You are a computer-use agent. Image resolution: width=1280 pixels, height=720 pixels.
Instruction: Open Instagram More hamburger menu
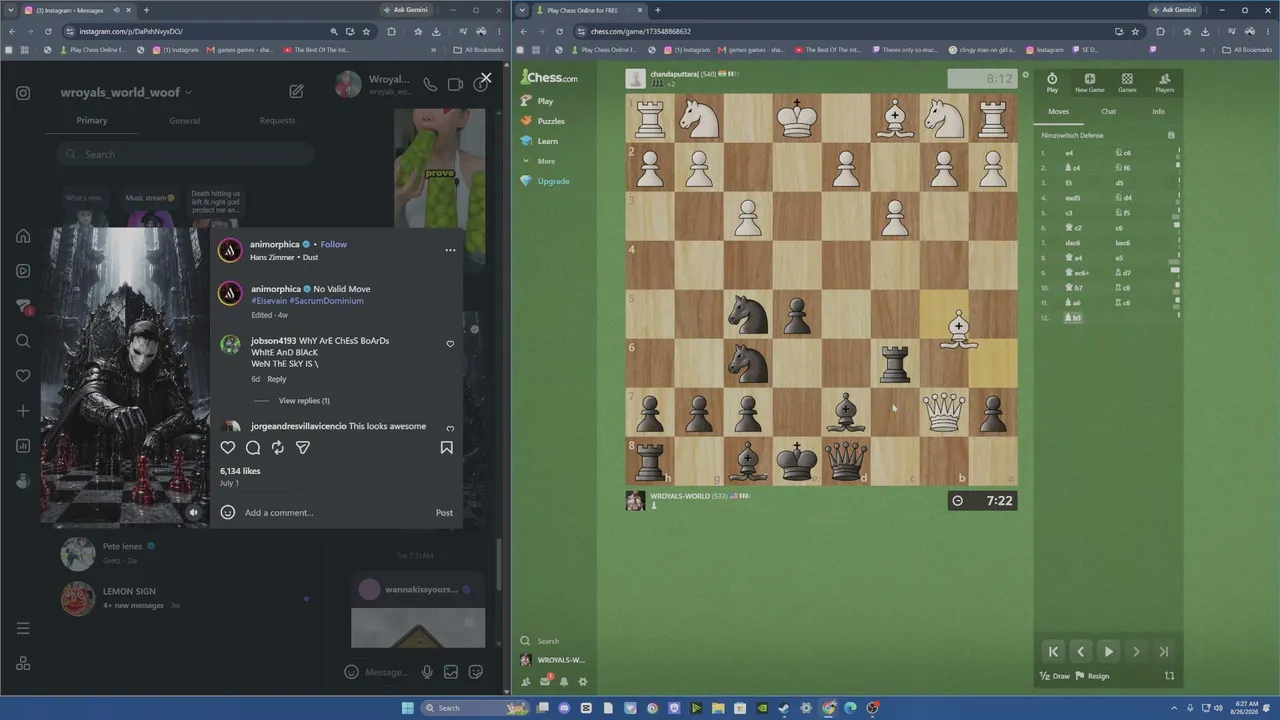click(23, 628)
